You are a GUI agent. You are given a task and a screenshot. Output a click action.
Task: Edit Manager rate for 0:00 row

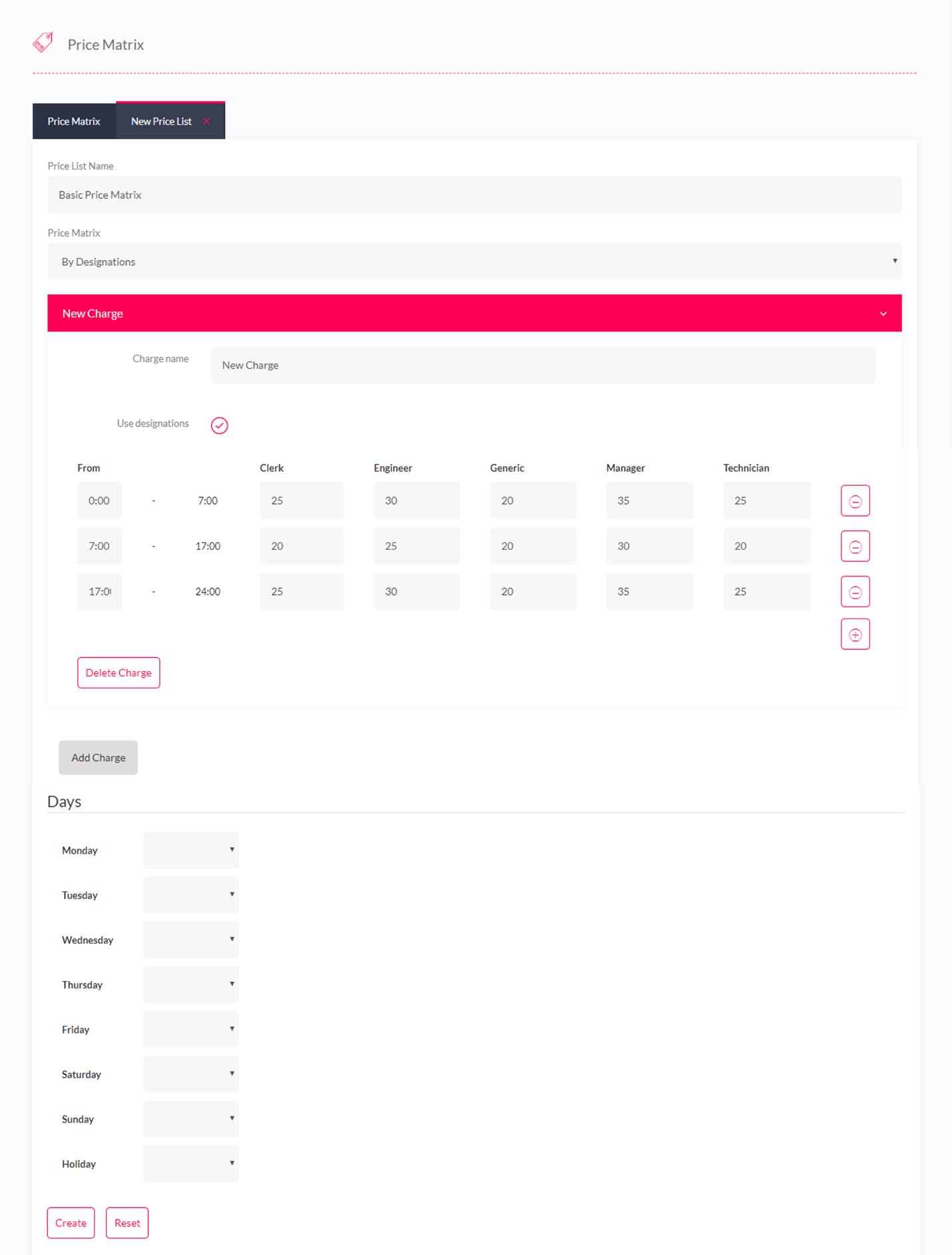pyautogui.click(x=650, y=501)
